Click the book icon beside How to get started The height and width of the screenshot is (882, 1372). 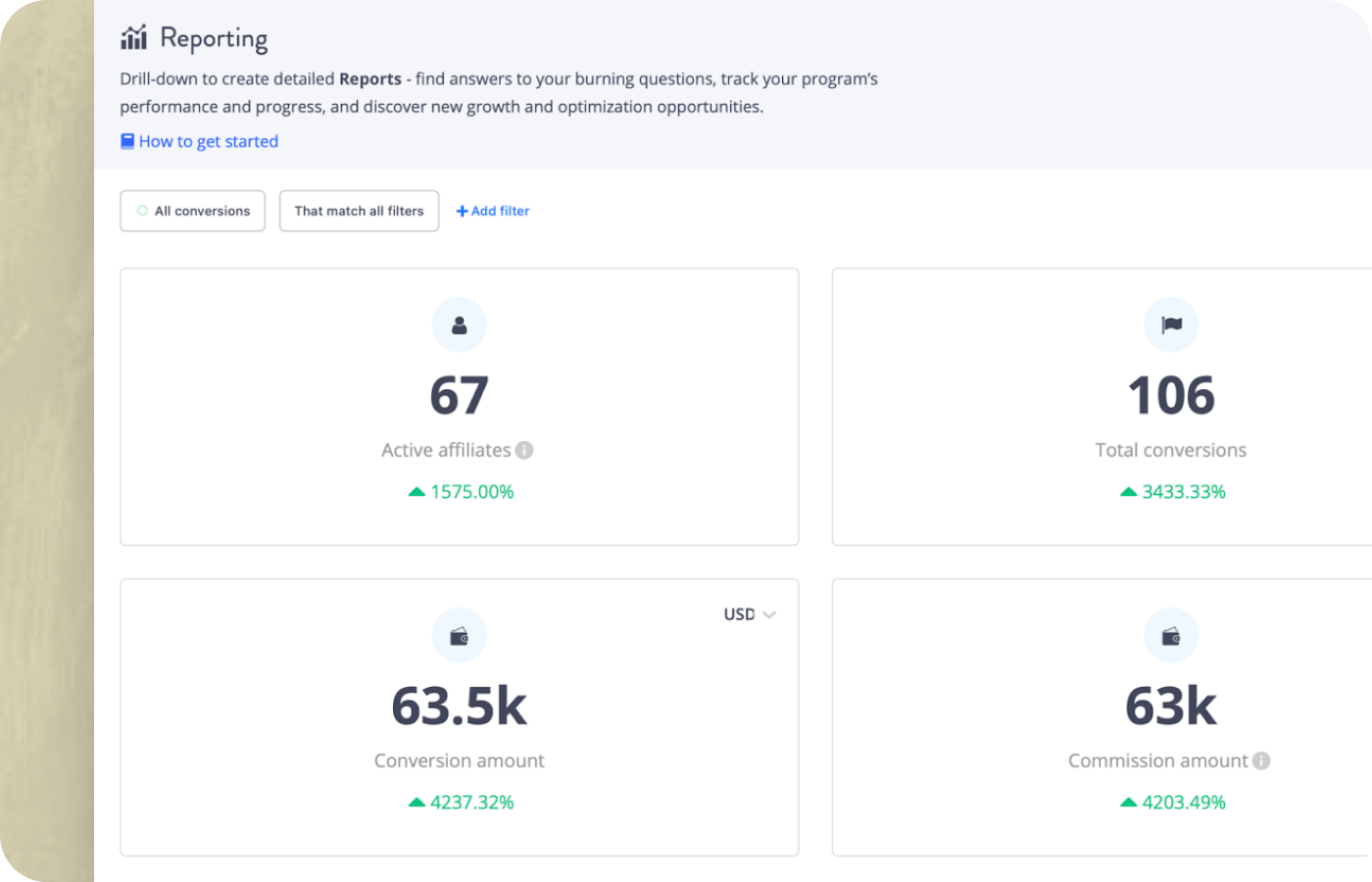click(x=127, y=141)
